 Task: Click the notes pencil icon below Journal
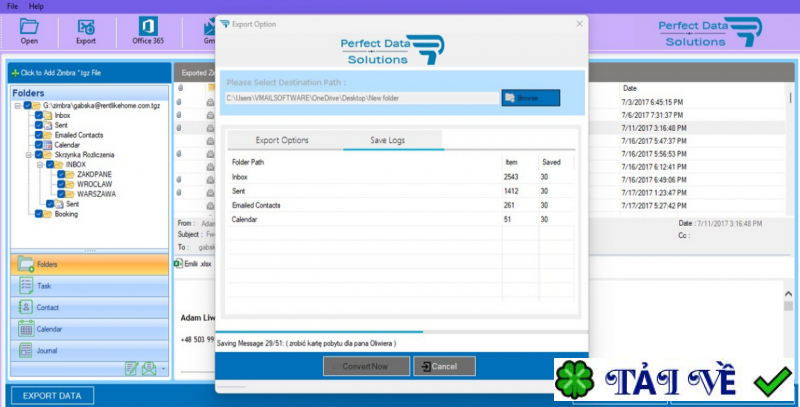pos(132,368)
